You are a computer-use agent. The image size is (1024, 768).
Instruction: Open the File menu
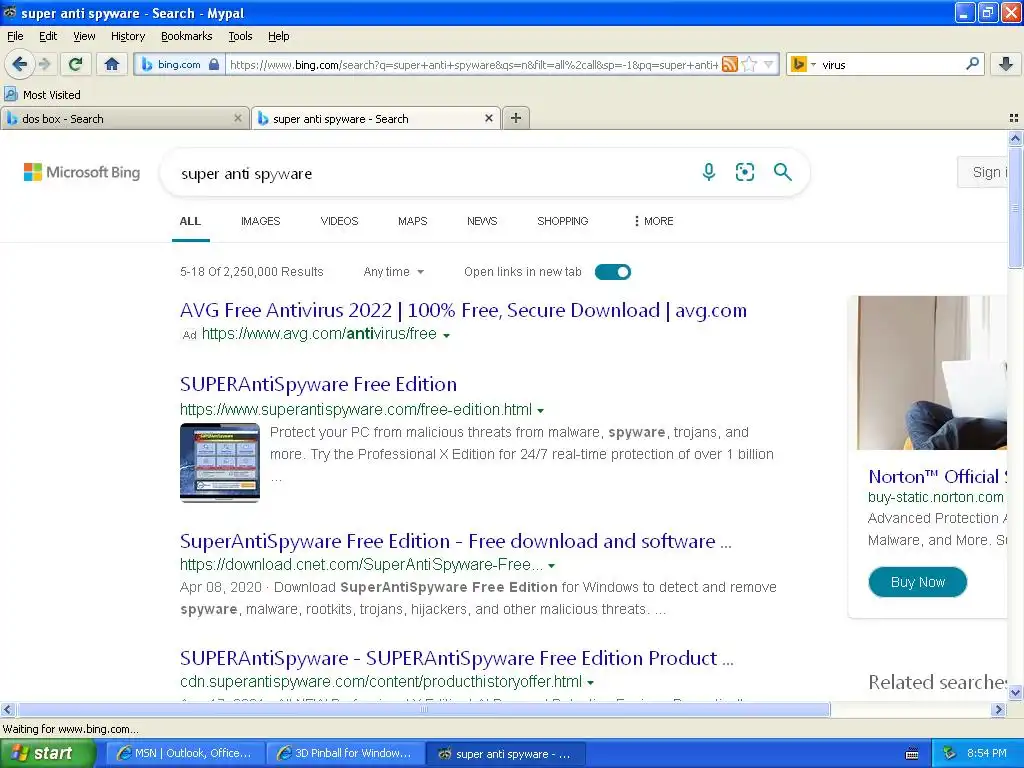tap(15, 36)
